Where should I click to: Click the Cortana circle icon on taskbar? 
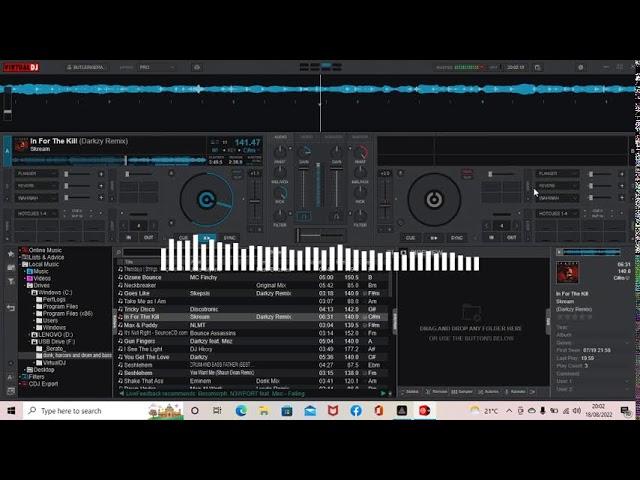coord(195,411)
